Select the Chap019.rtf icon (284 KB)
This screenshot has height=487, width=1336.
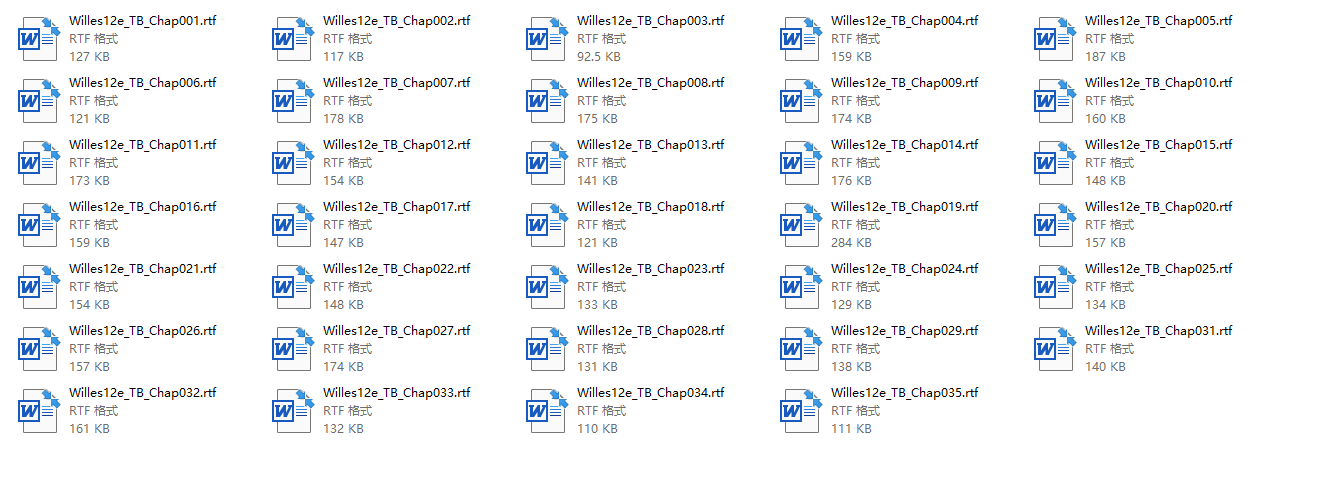click(801, 224)
